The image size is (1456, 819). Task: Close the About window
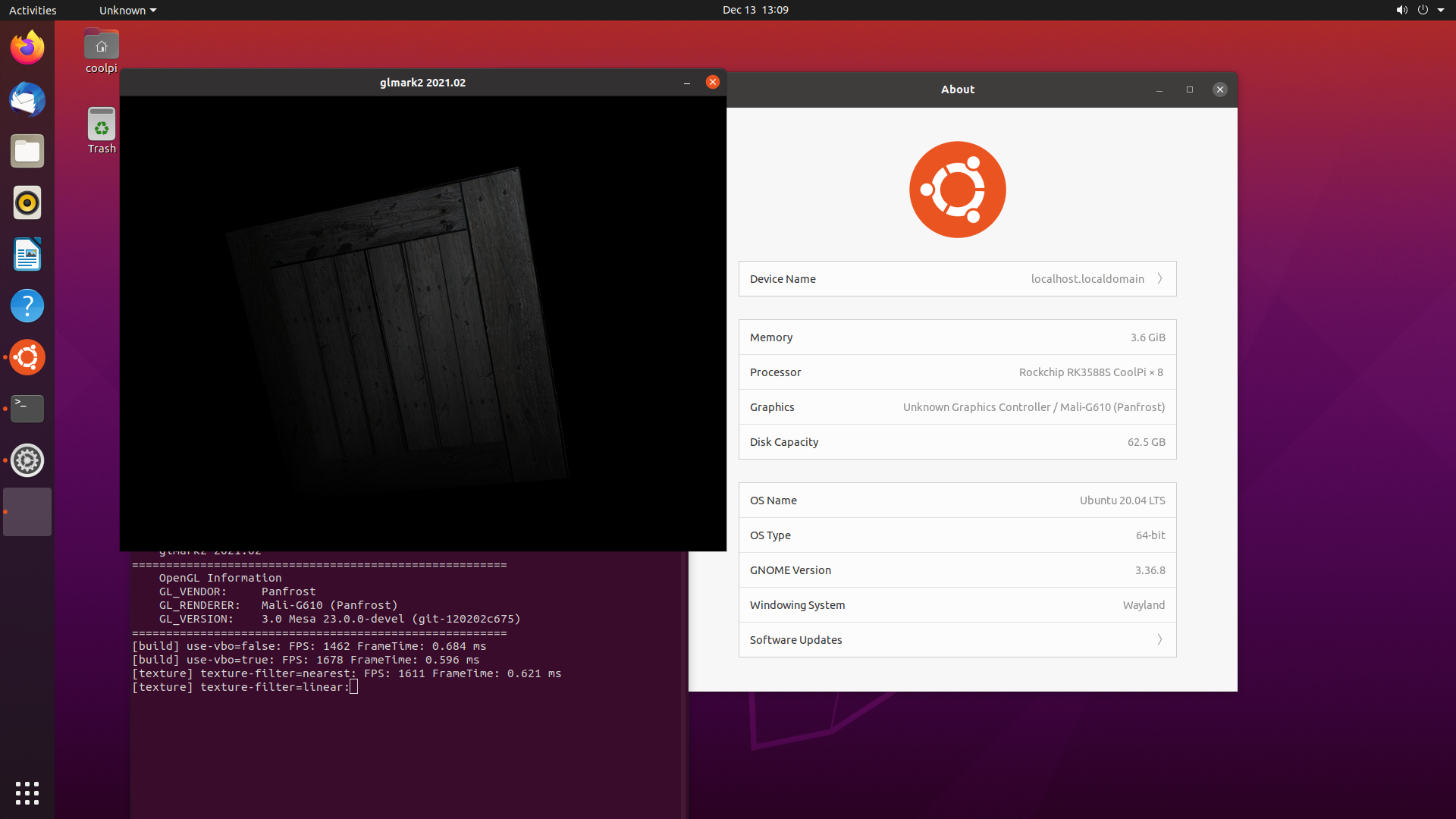(x=1220, y=89)
